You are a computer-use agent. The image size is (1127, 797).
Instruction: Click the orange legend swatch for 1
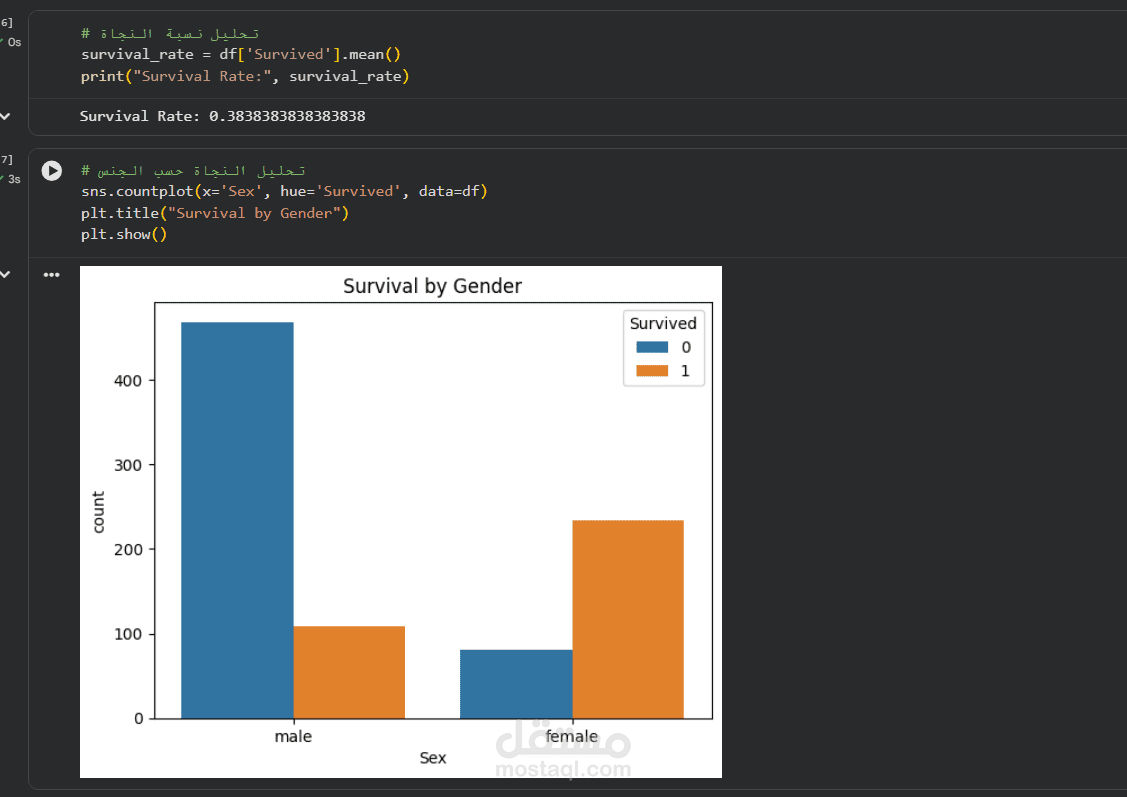pyautogui.click(x=652, y=371)
